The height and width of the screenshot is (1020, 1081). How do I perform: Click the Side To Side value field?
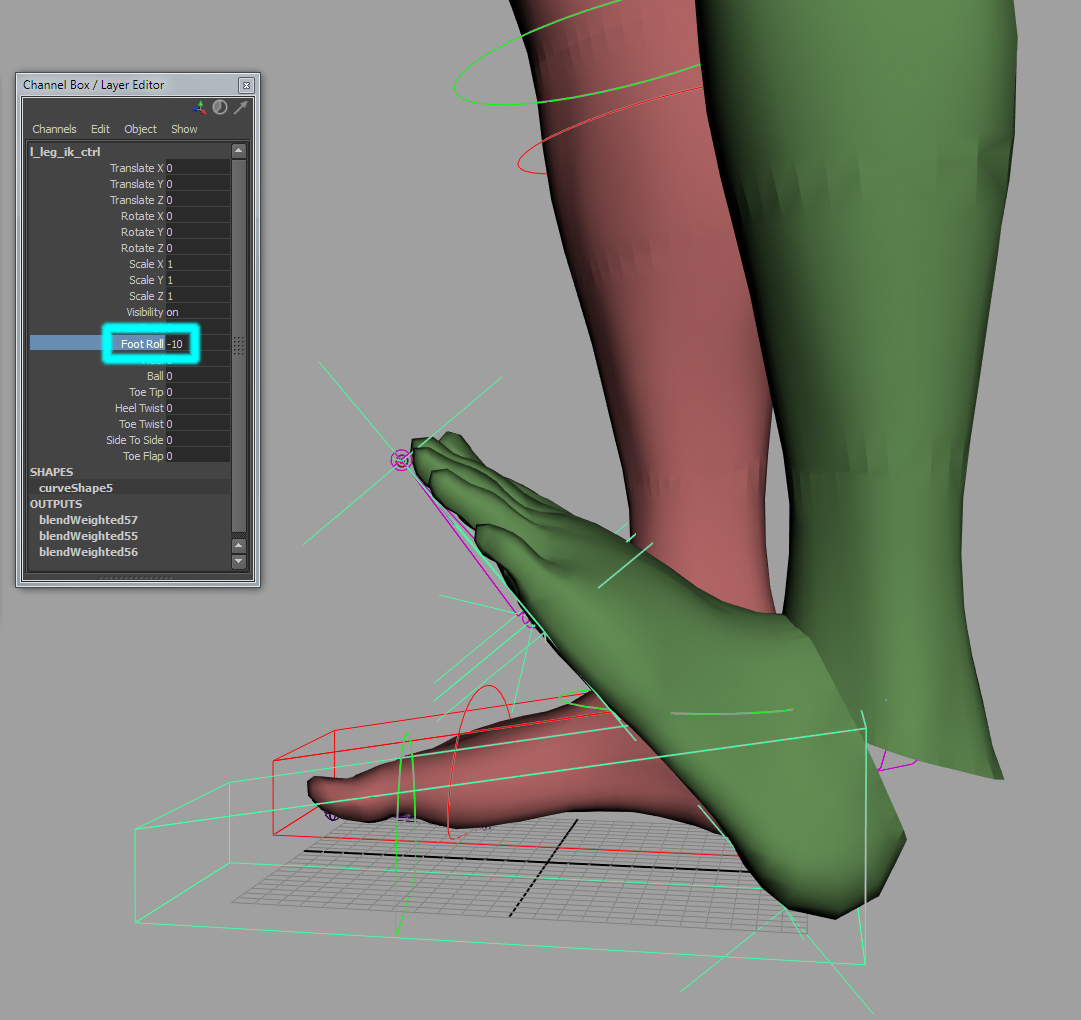tap(198, 440)
